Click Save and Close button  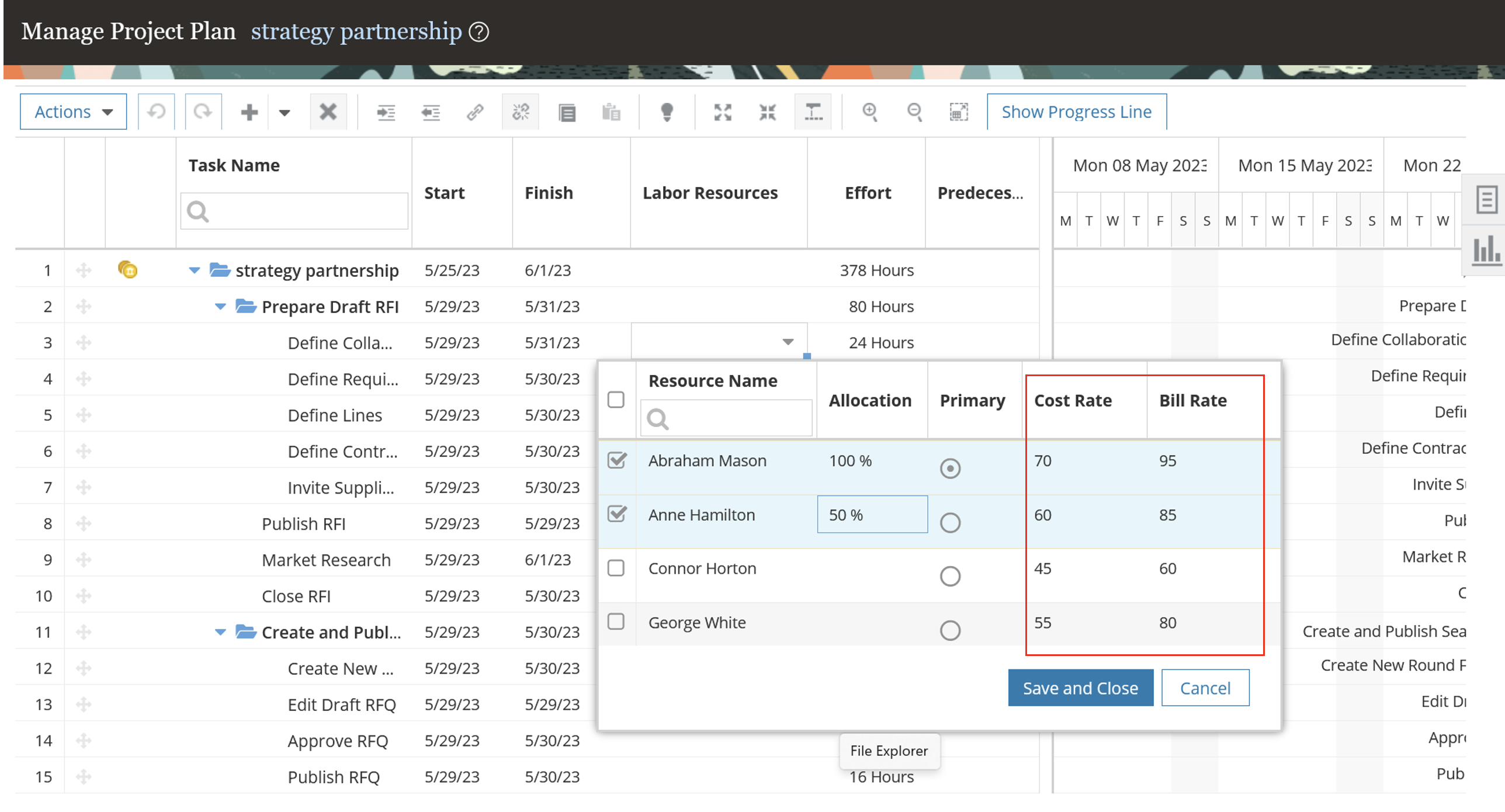[1080, 688]
